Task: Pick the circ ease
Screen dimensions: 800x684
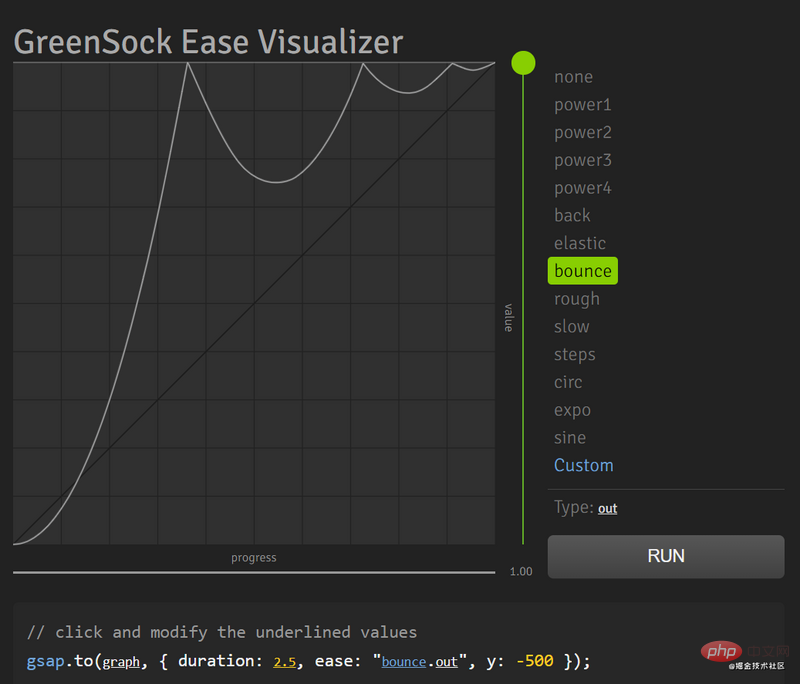Action: (568, 382)
